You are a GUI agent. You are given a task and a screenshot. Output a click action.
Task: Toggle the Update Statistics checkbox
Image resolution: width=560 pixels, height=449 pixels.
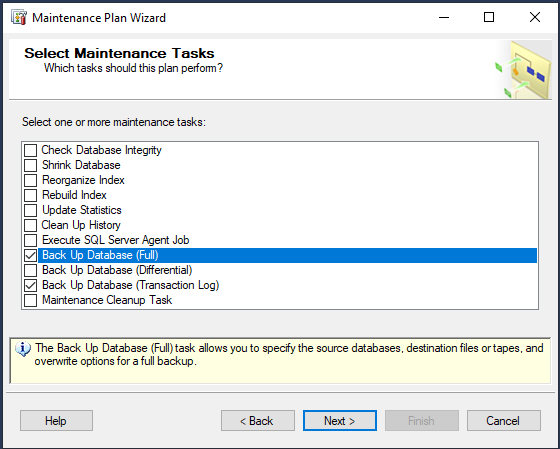pyautogui.click(x=30, y=210)
